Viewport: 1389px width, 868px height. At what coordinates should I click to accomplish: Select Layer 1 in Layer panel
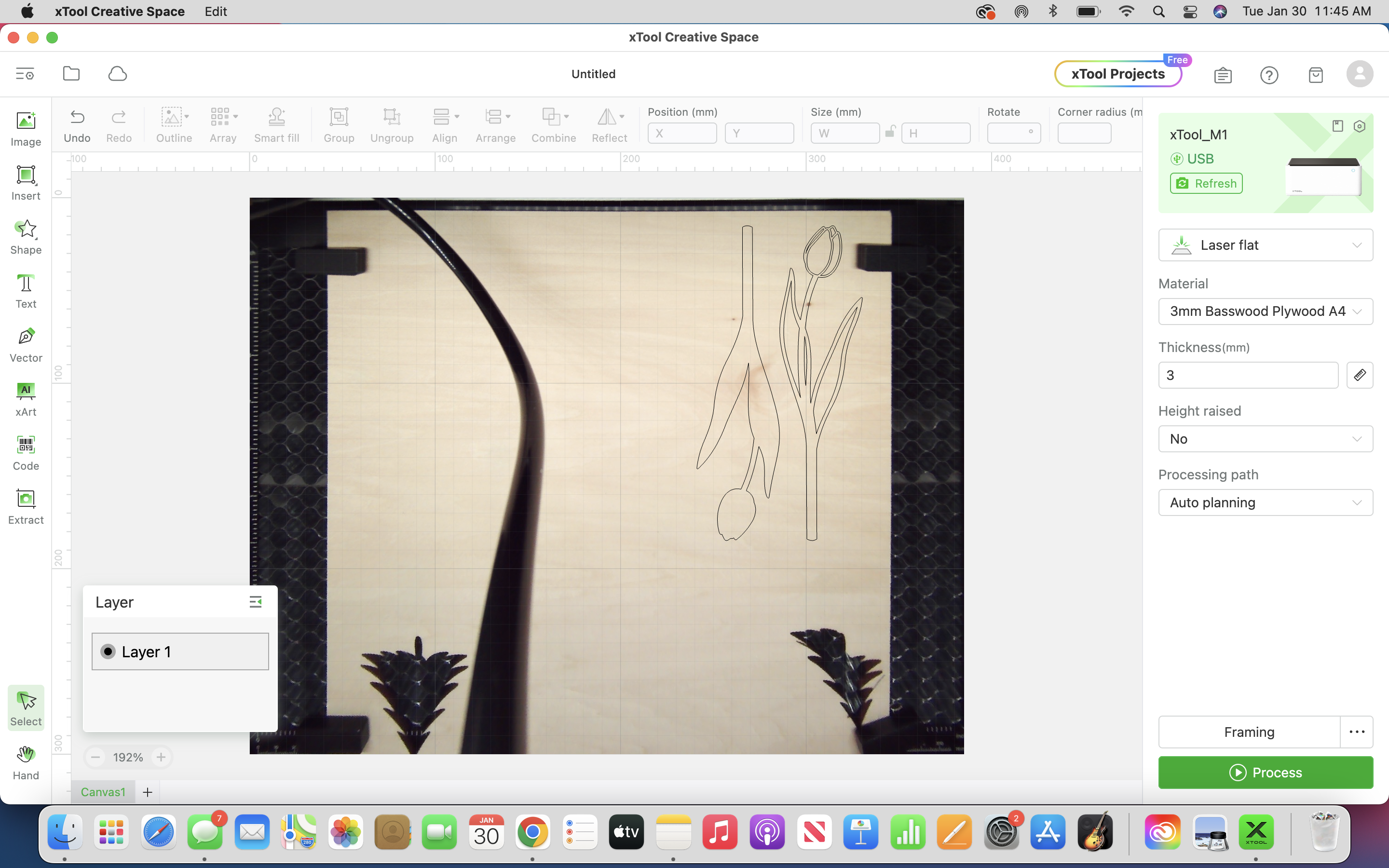point(180,651)
